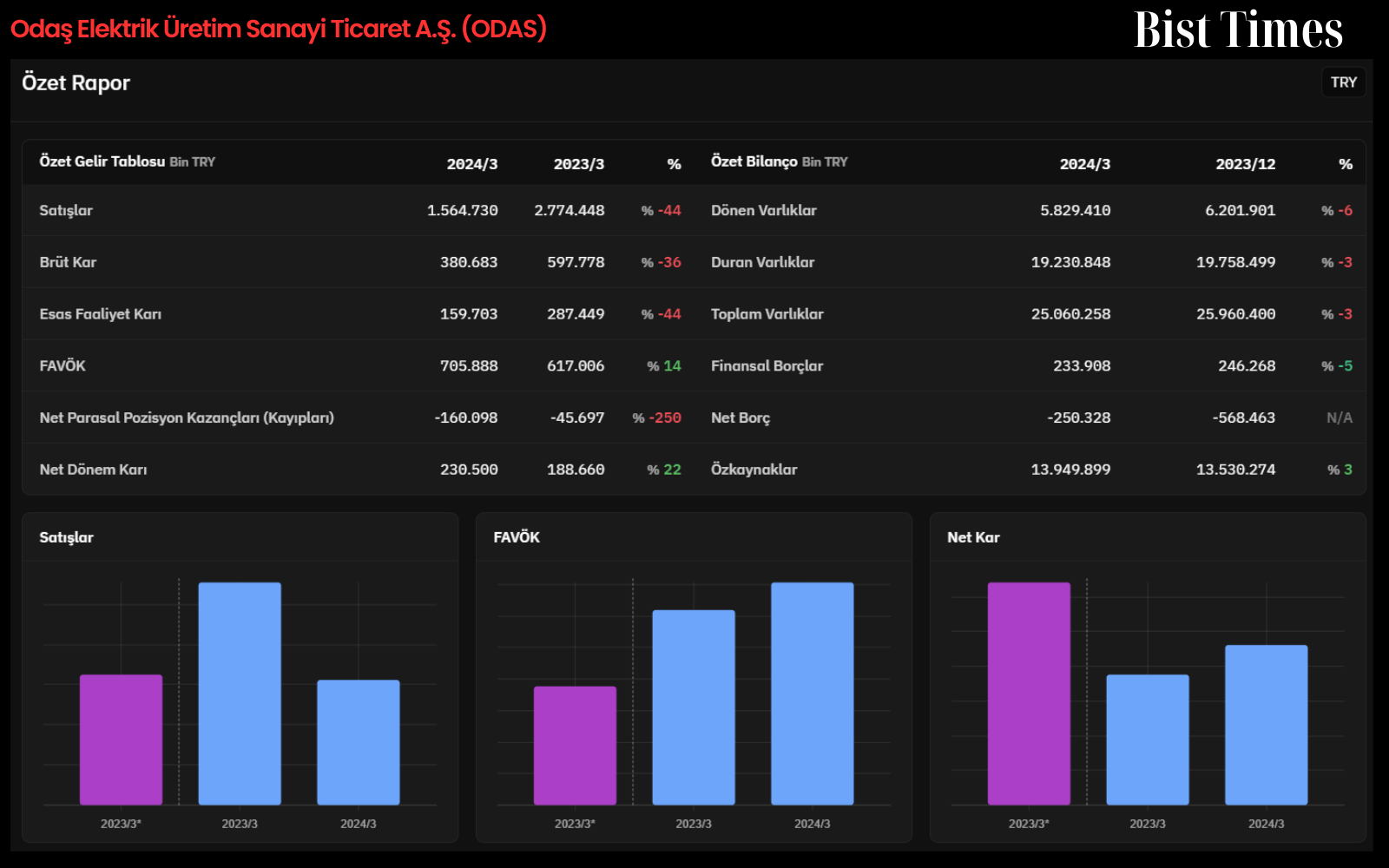1389x868 pixels.
Task: Click Satışlar 2023/3 value 2.774.448
Action: coord(569,210)
